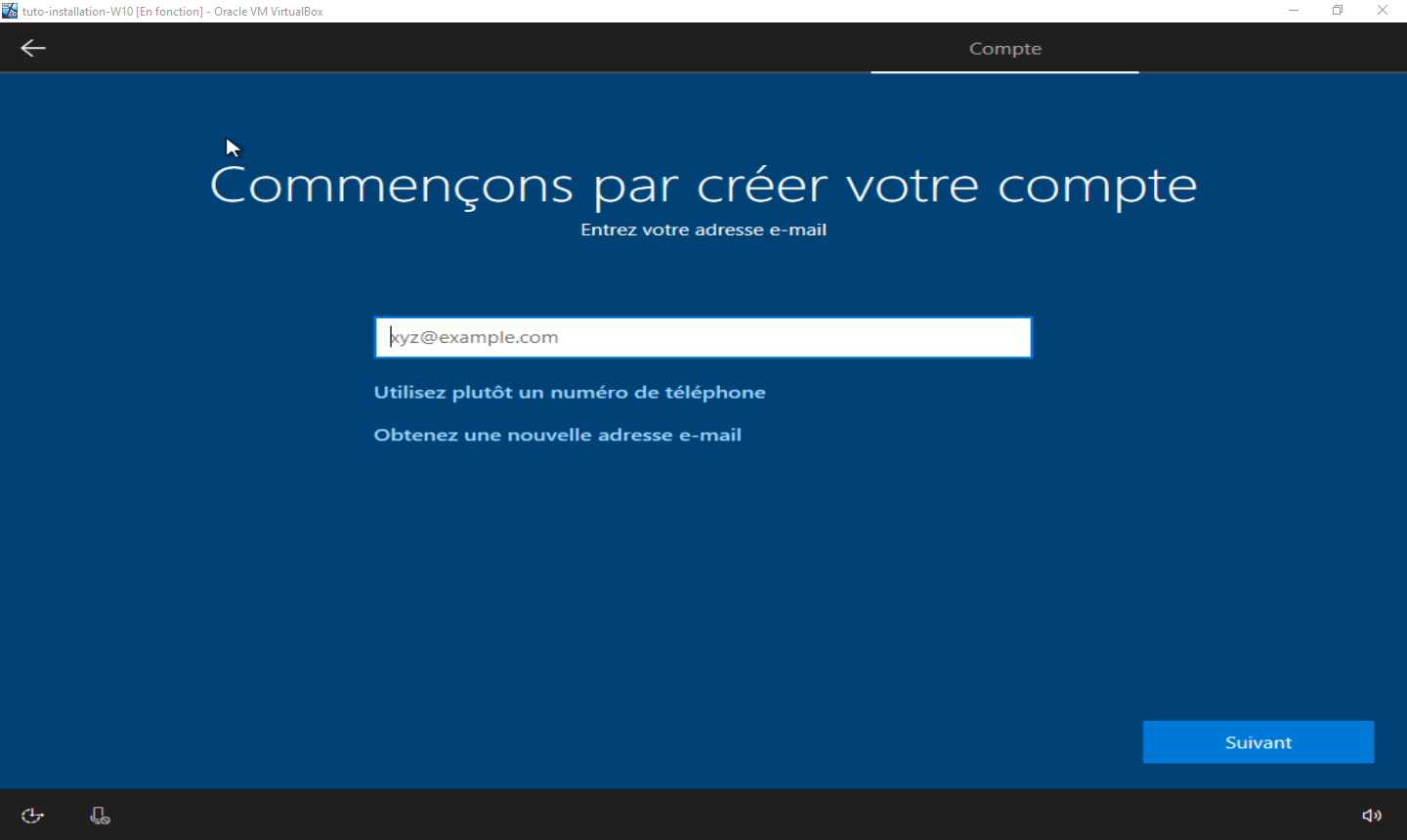Open 'Utilisez plutôt un numéro de téléphone'
Image resolution: width=1407 pixels, height=840 pixels.
point(570,392)
